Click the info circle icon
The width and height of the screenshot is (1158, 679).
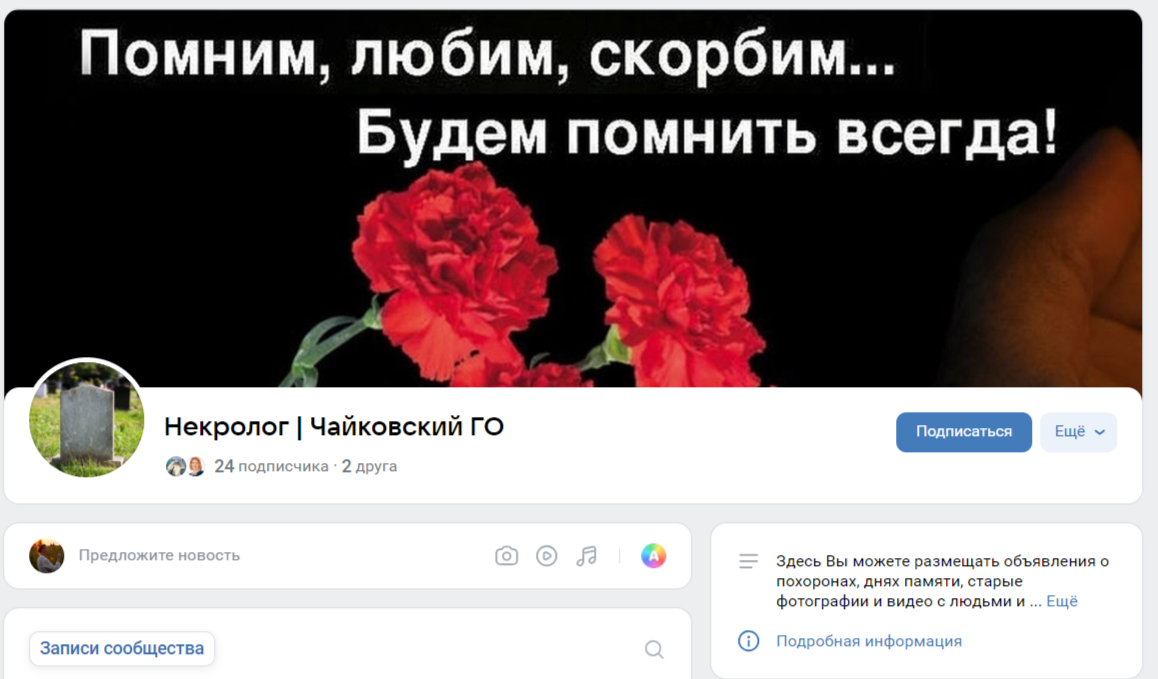pyautogui.click(x=748, y=641)
